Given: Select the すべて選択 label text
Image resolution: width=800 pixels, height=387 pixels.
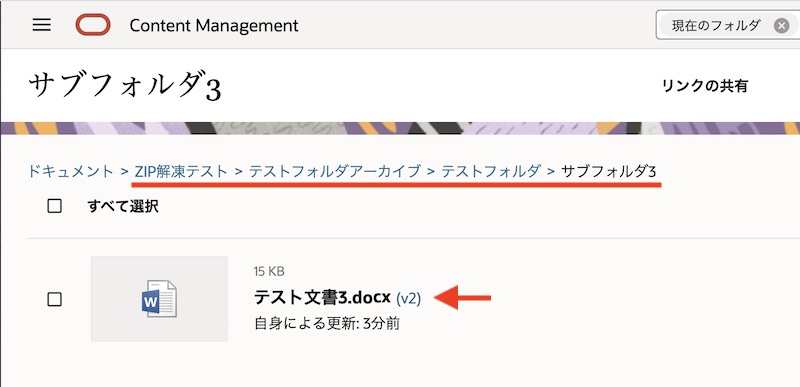Looking at the screenshot, I should point(123,206).
